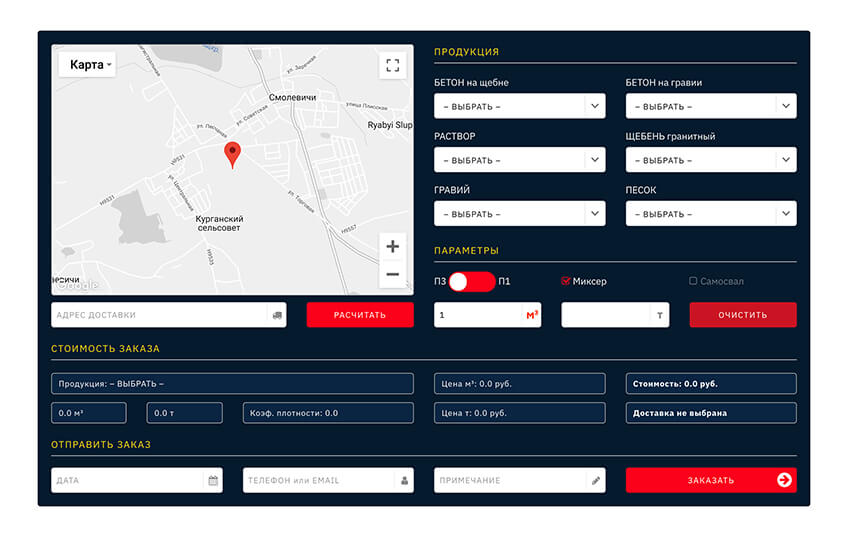Open the БЕТОН на щебне dropdown
The image size is (848, 537).
coord(519,106)
